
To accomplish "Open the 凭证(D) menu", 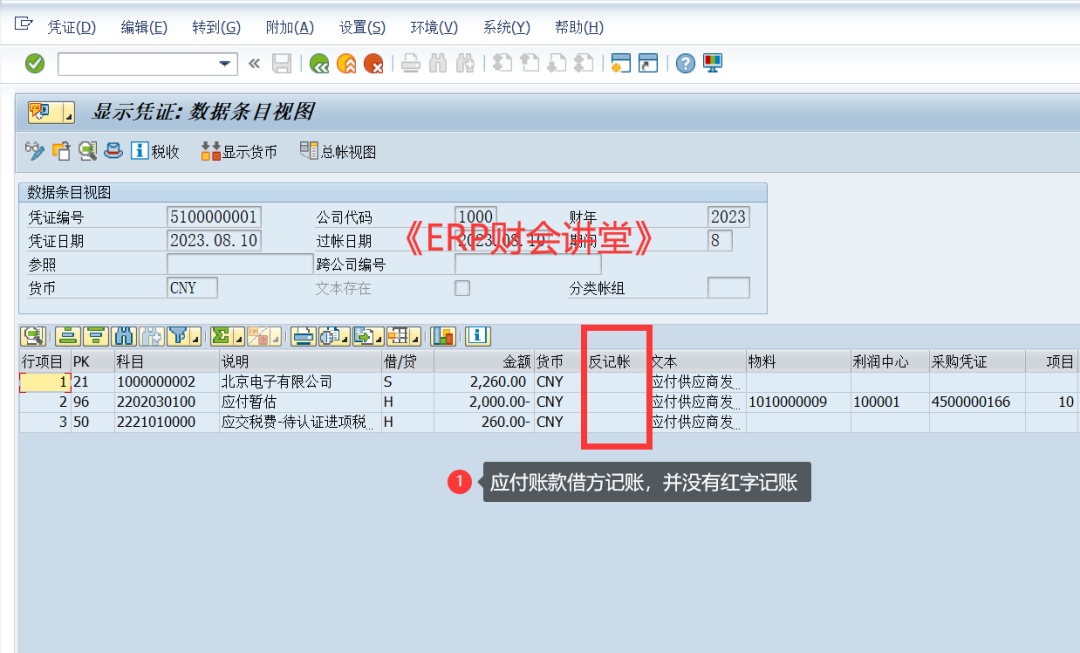I will pyautogui.click(x=72, y=27).
